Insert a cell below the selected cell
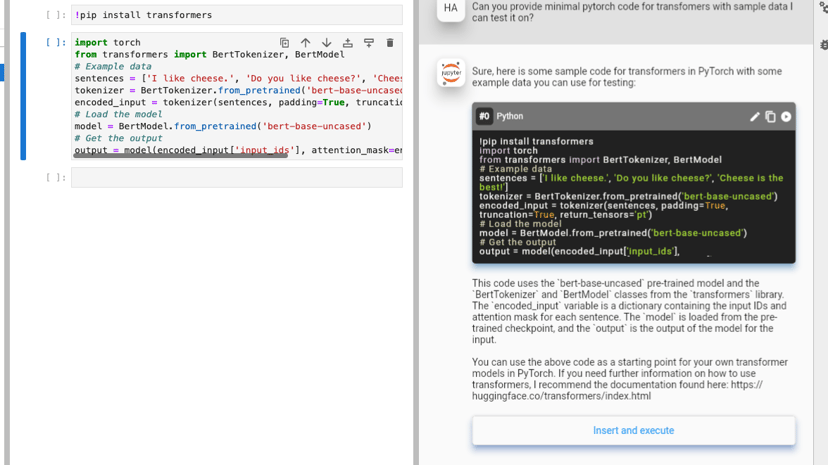The height and width of the screenshot is (465, 828). tap(369, 43)
